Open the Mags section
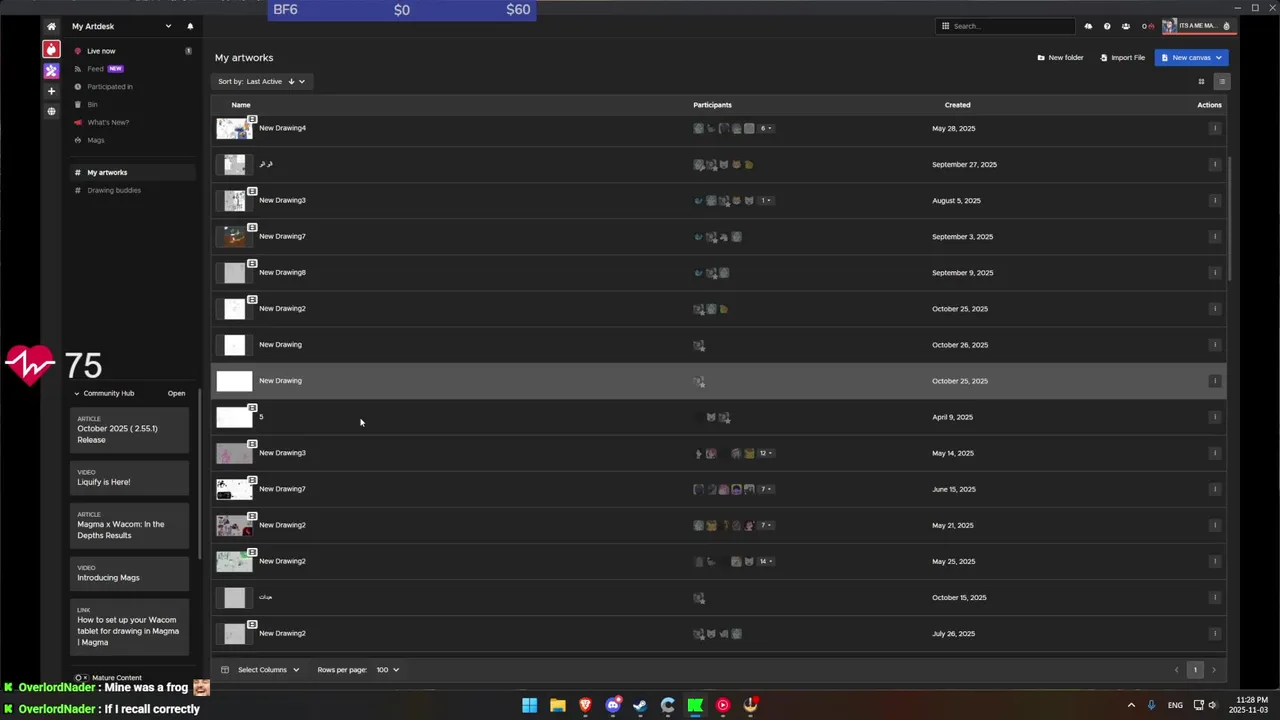 pyautogui.click(x=96, y=140)
